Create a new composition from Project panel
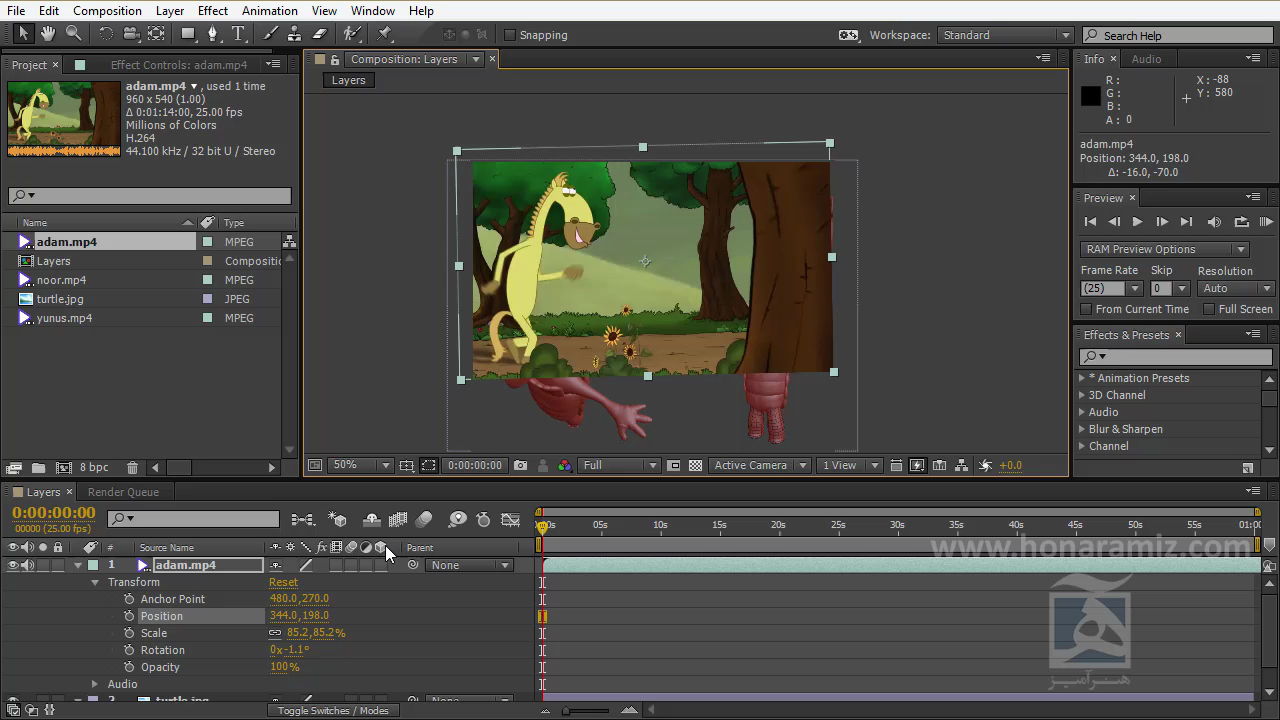Viewport: 1280px width, 720px height. point(63,467)
